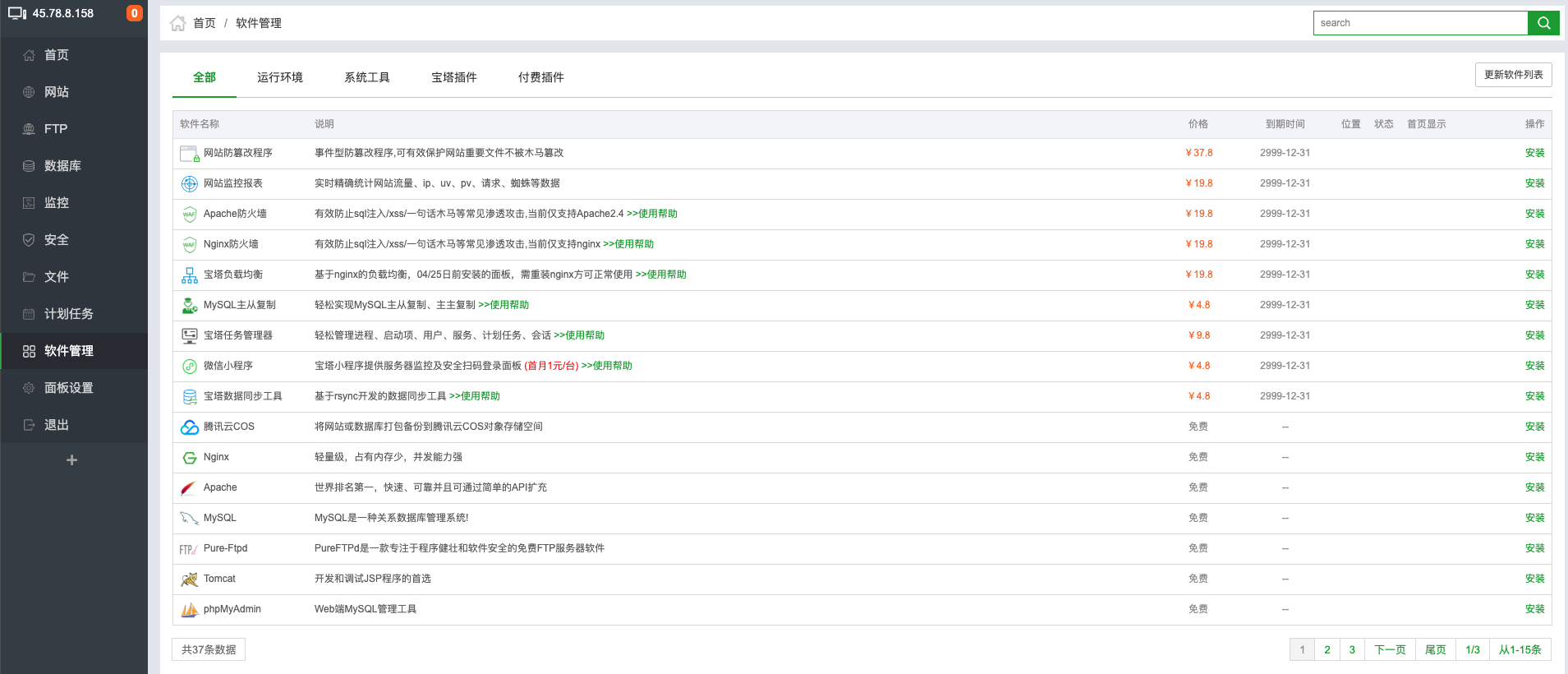Viewport: 1568px width, 674px height.
Task: Click 安装 for MySQL
Action: [1534, 518]
